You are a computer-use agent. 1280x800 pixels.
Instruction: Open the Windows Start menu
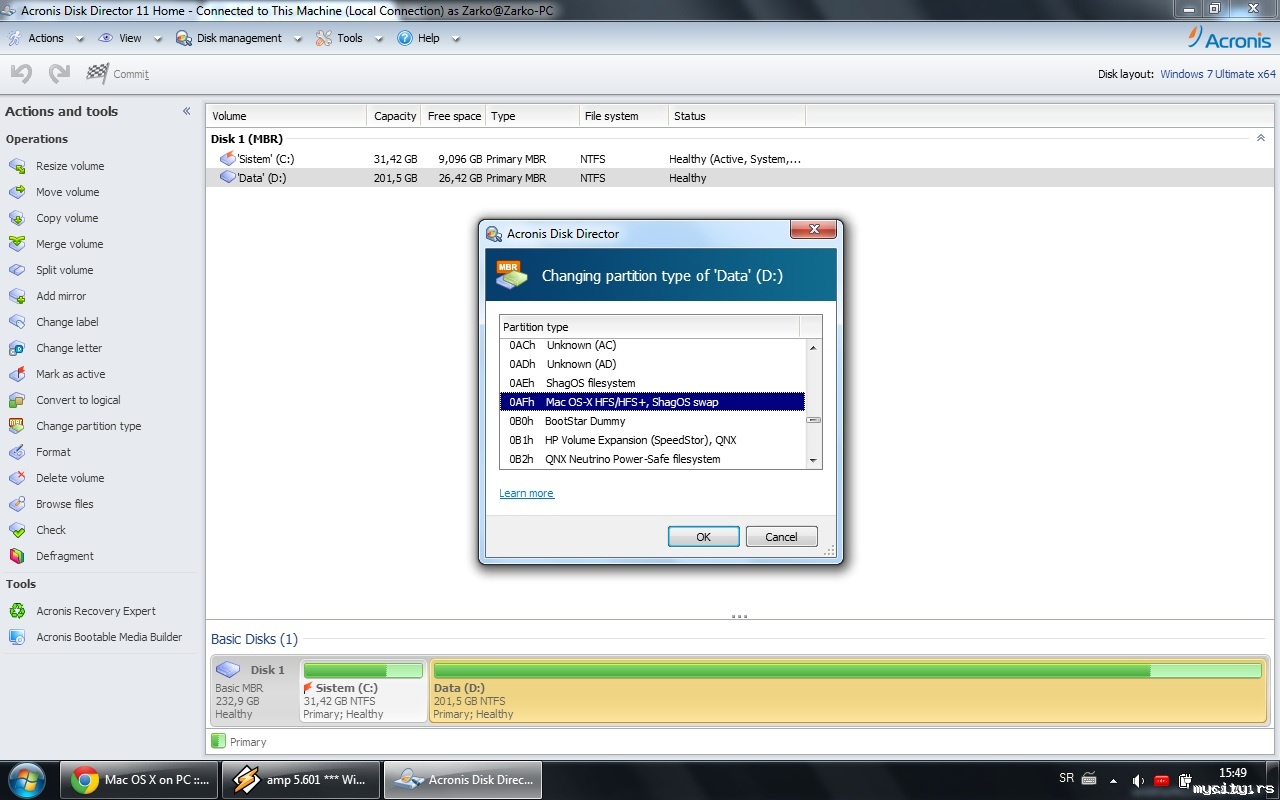point(26,780)
